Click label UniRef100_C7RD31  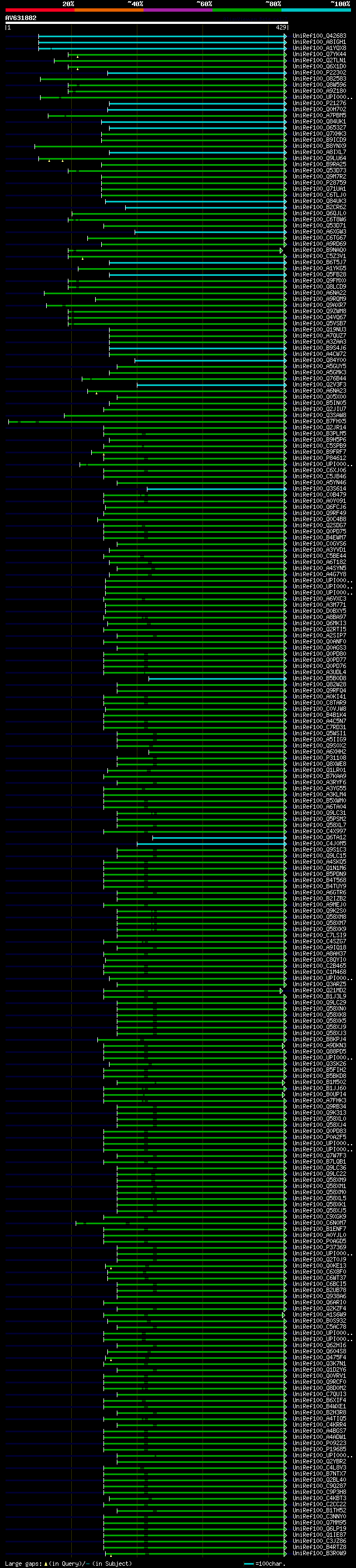point(319,728)
